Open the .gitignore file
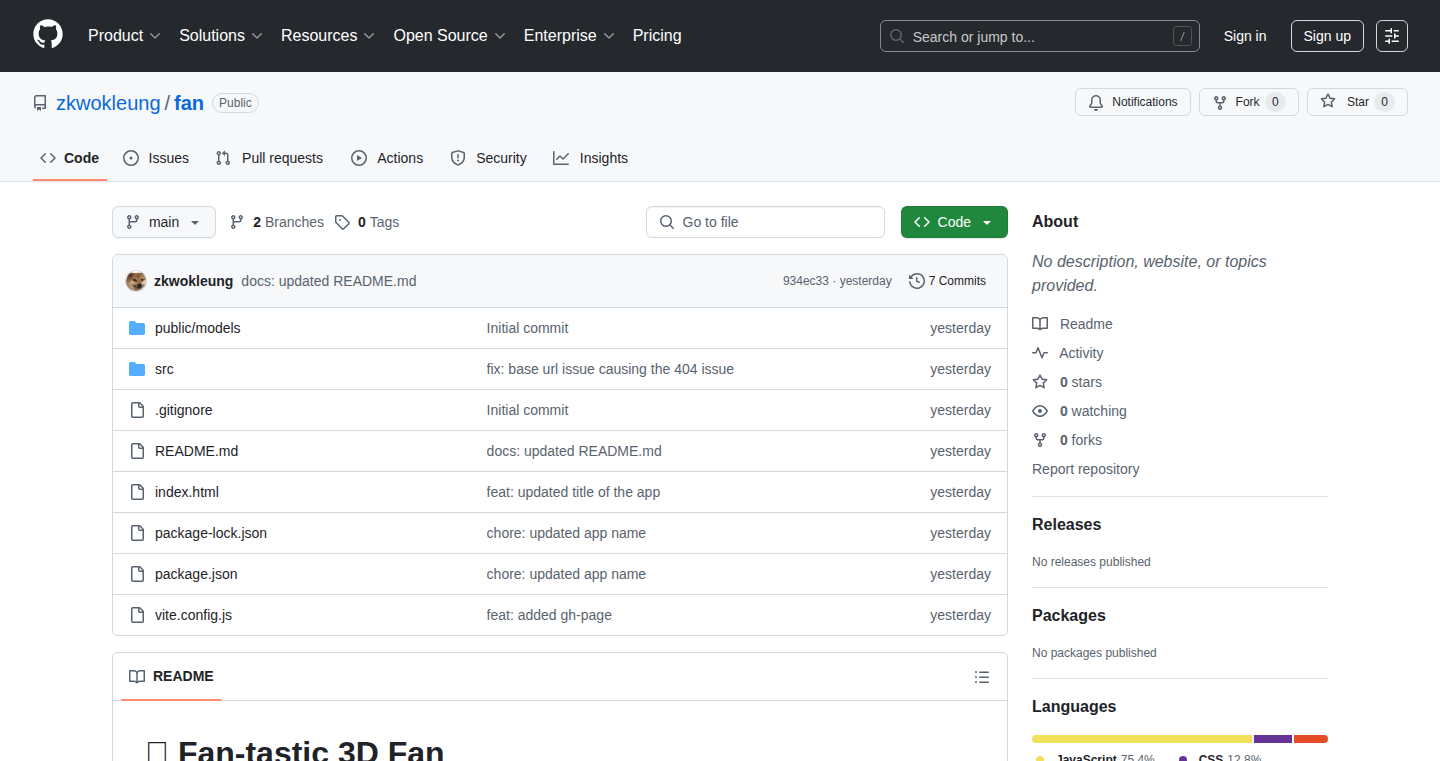This screenshot has height=761, width=1440. tap(184, 410)
